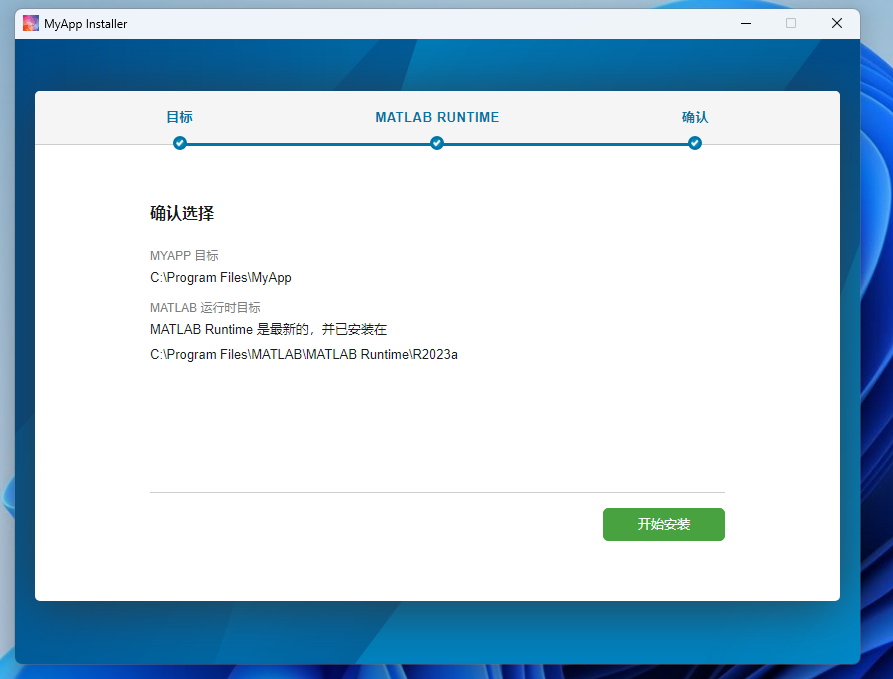Click the 确认选择 heading
The width and height of the screenshot is (893, 679).
(x=182, y=213)
